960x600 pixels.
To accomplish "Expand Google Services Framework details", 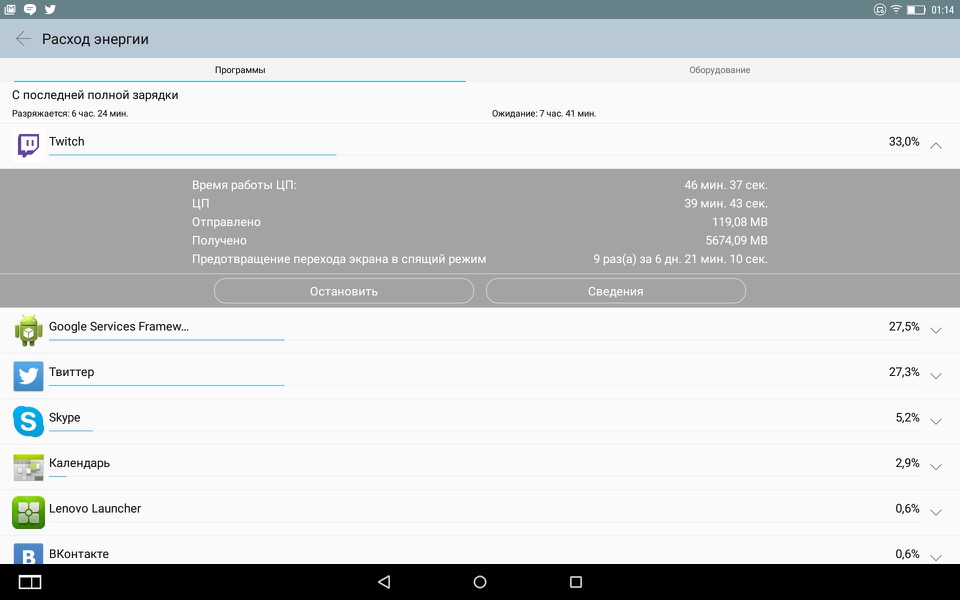I will coord(936,331).
